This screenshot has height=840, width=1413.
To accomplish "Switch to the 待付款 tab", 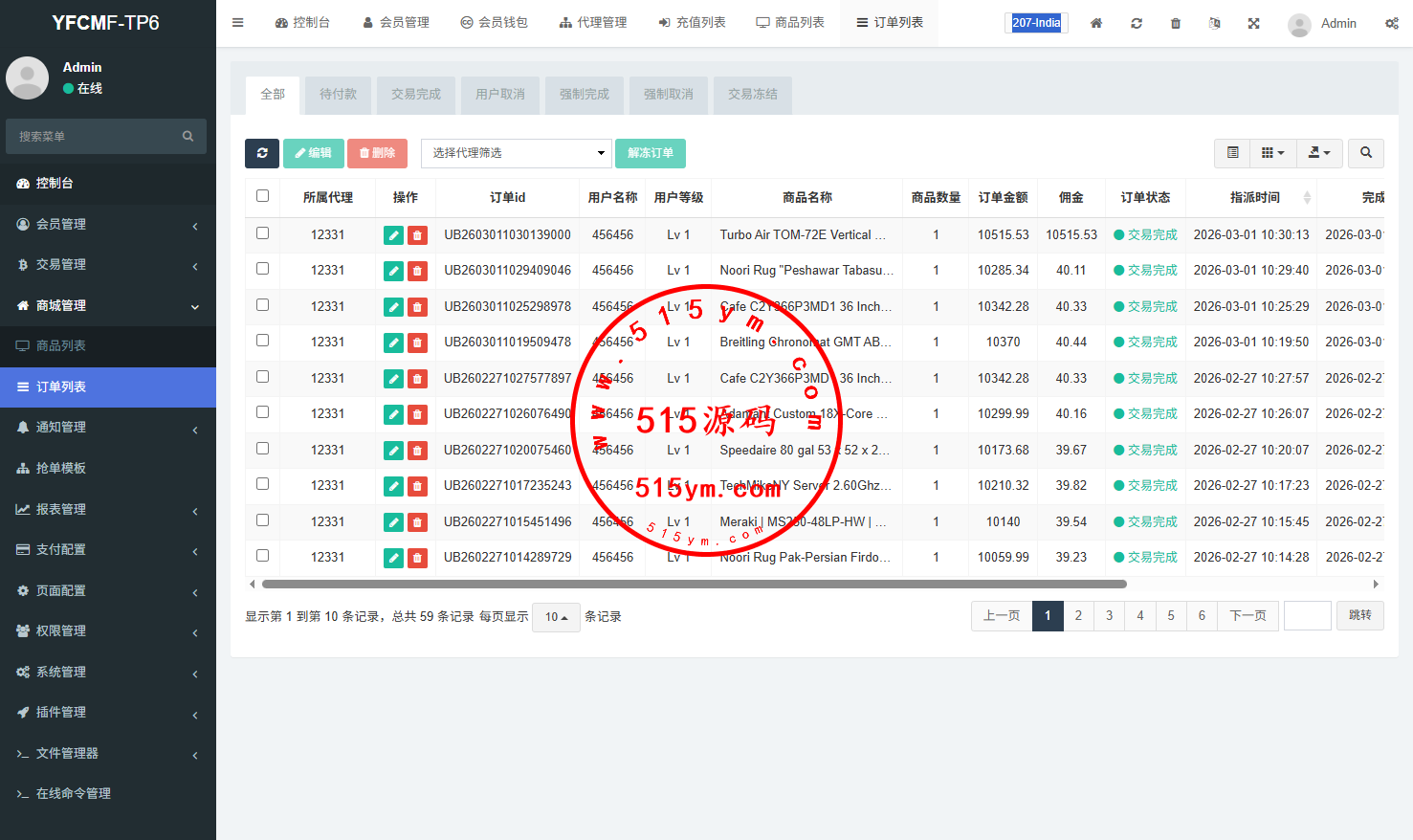I will point(338,95).
